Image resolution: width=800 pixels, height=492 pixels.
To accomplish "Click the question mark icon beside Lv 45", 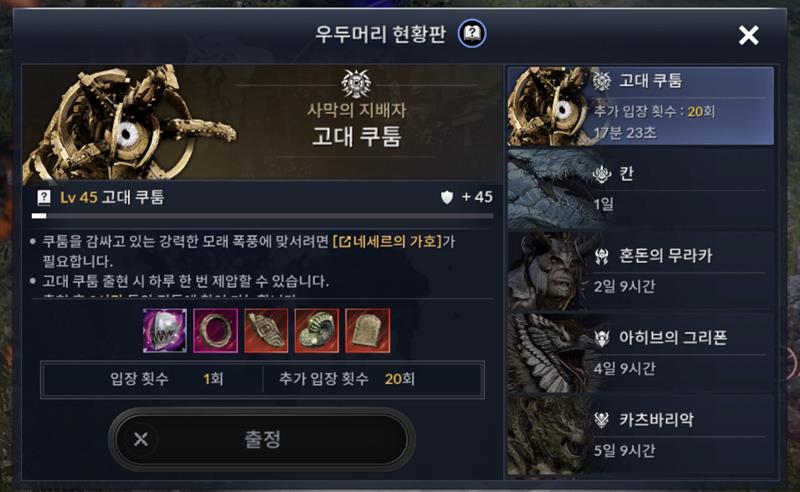I will point(44,197).
